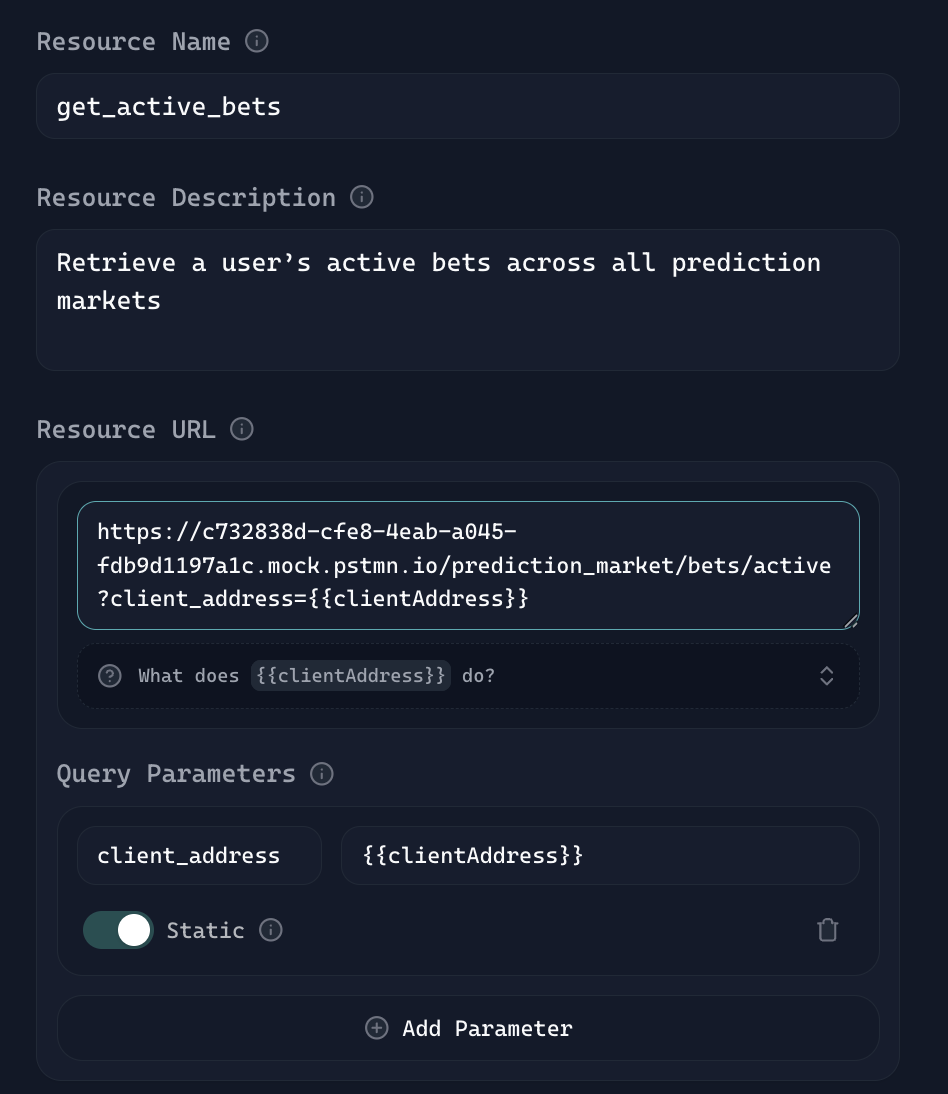Click the Resource Name info icon
This screenshot has height=1094, width=948.
[x=257, y=41]
